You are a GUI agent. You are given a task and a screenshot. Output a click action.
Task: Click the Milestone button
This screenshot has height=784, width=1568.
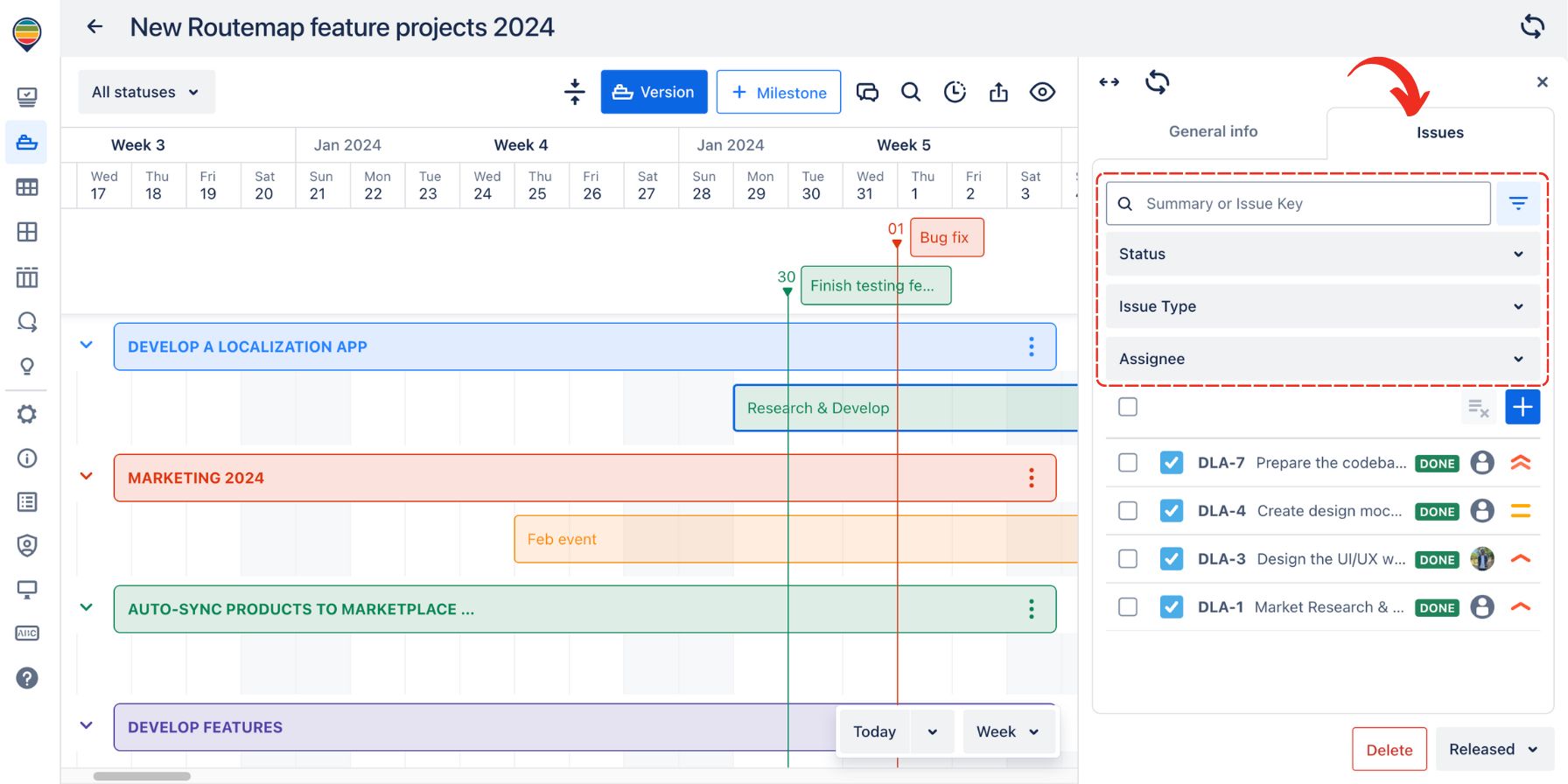coord(778,92)
